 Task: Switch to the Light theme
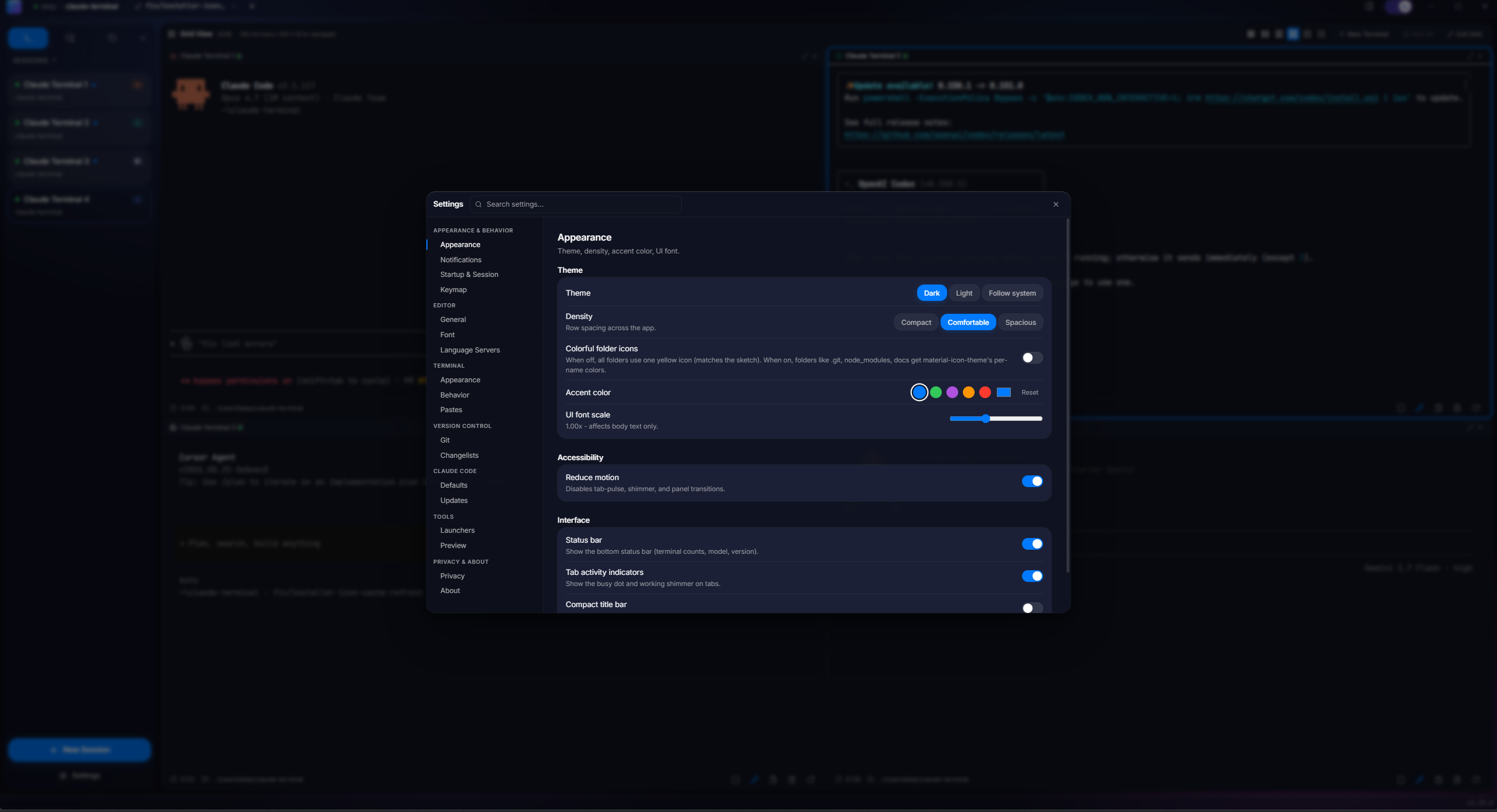pos(963,293)
